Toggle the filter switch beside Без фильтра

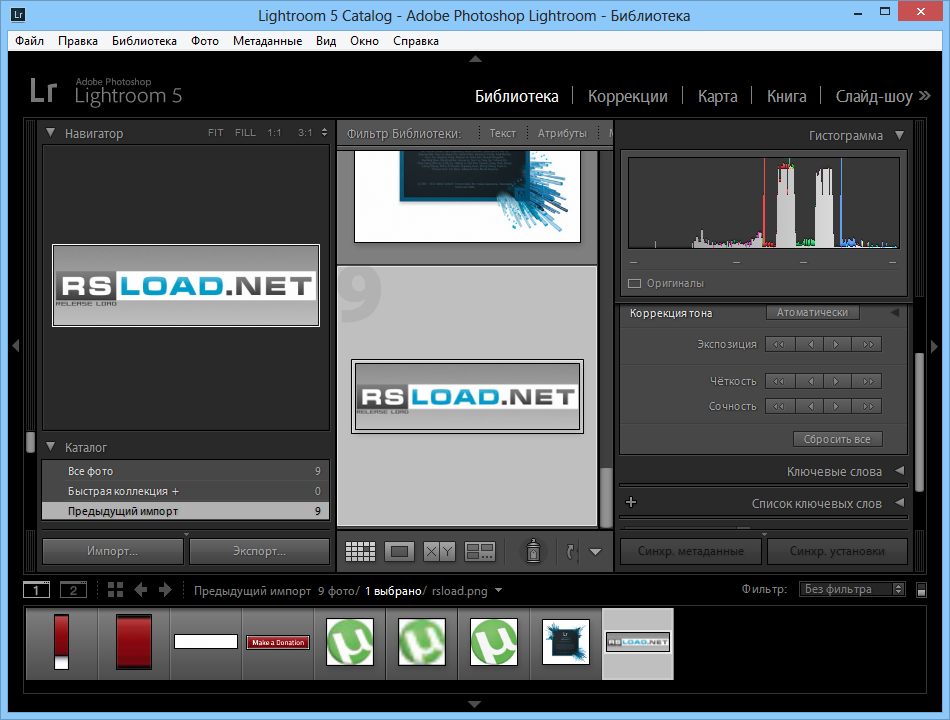coord(922,590)
